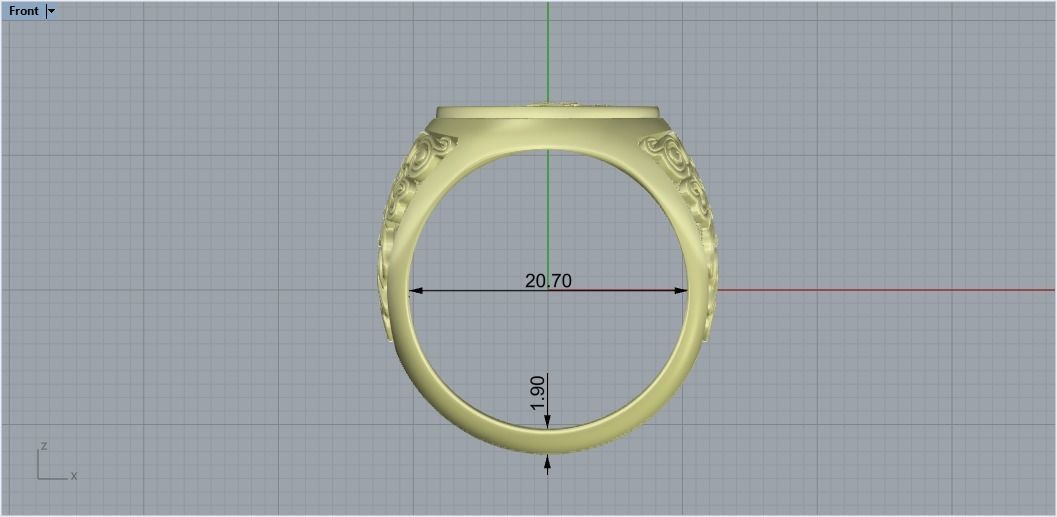Click the ring's flat signet top
The image size is (1057, 517).
coord(548,111)
